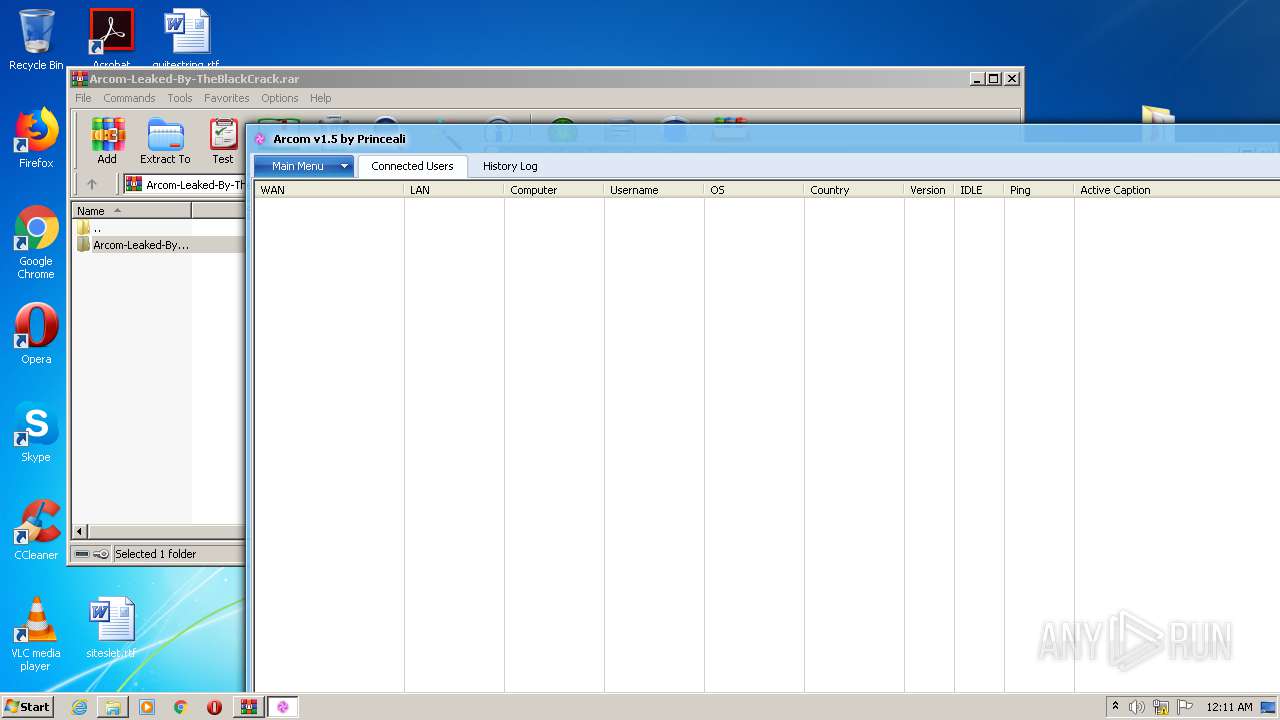1280x720 pixels.
Task: Sort the list by LAN column
Action: click(454, 190)
